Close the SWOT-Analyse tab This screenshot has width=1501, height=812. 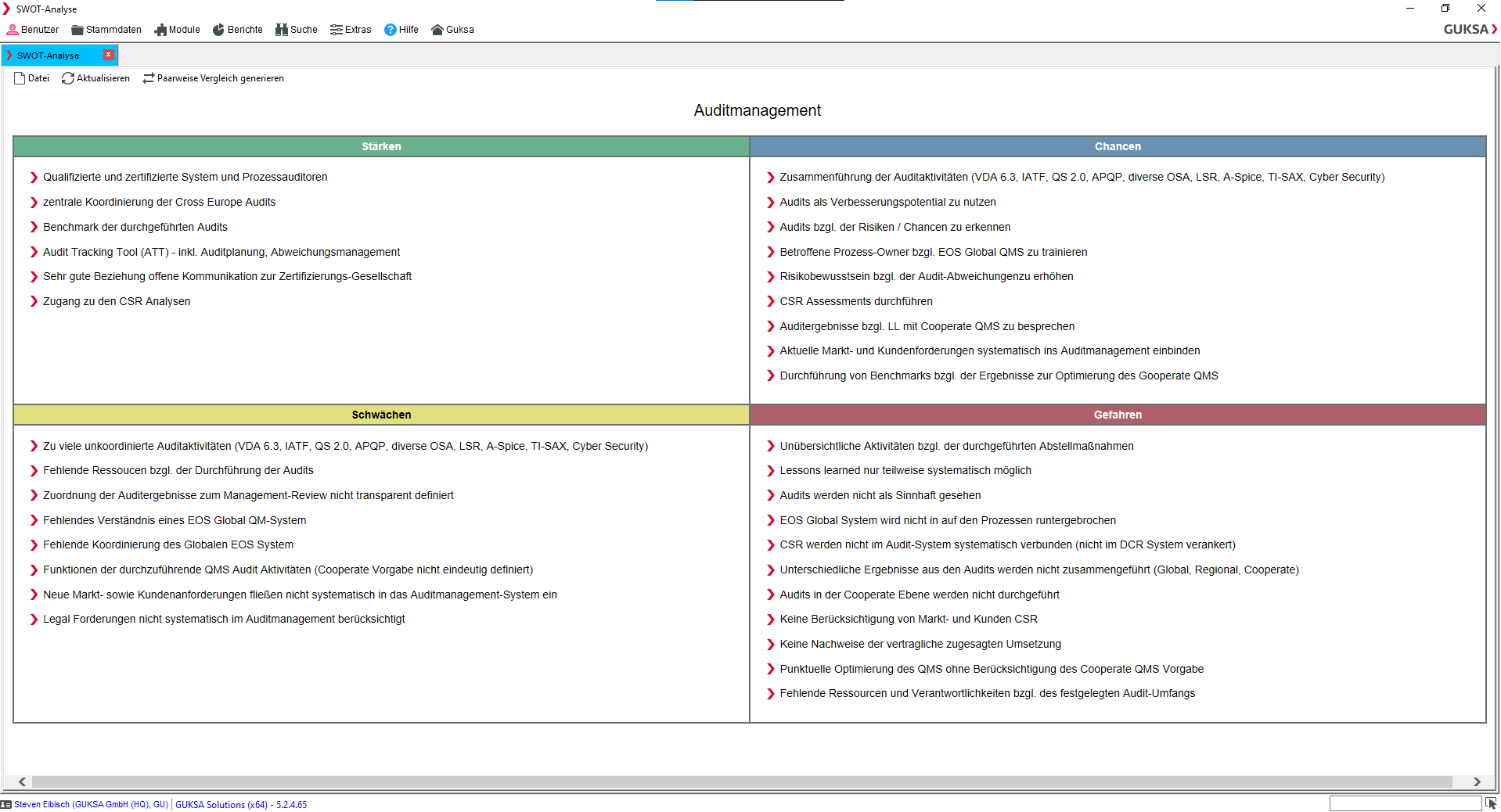point(109,55)
